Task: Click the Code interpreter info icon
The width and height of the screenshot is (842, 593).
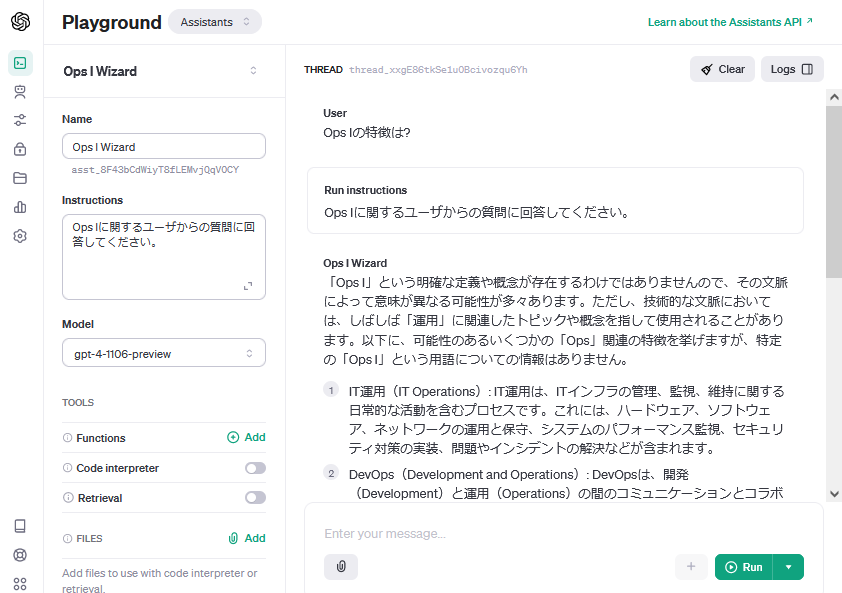Action: pos(68,468)
